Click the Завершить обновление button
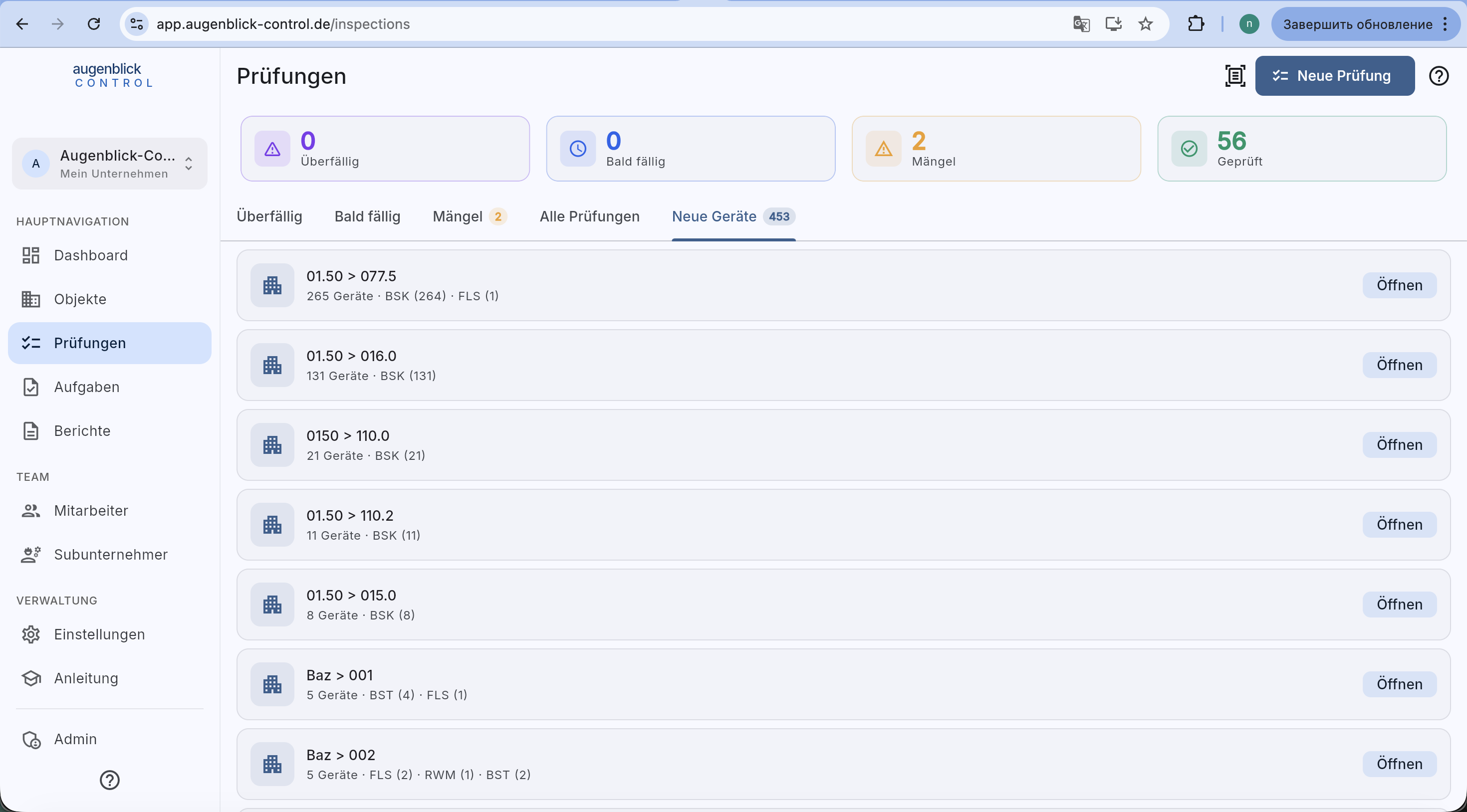 tap(1365, 24)
